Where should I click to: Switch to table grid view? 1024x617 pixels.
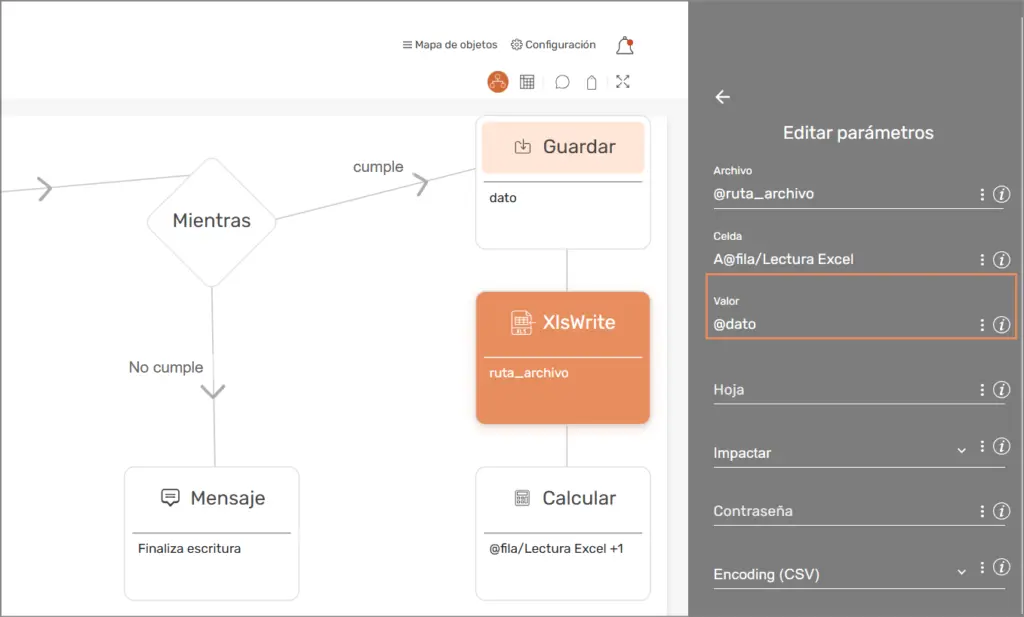(527, 82)
